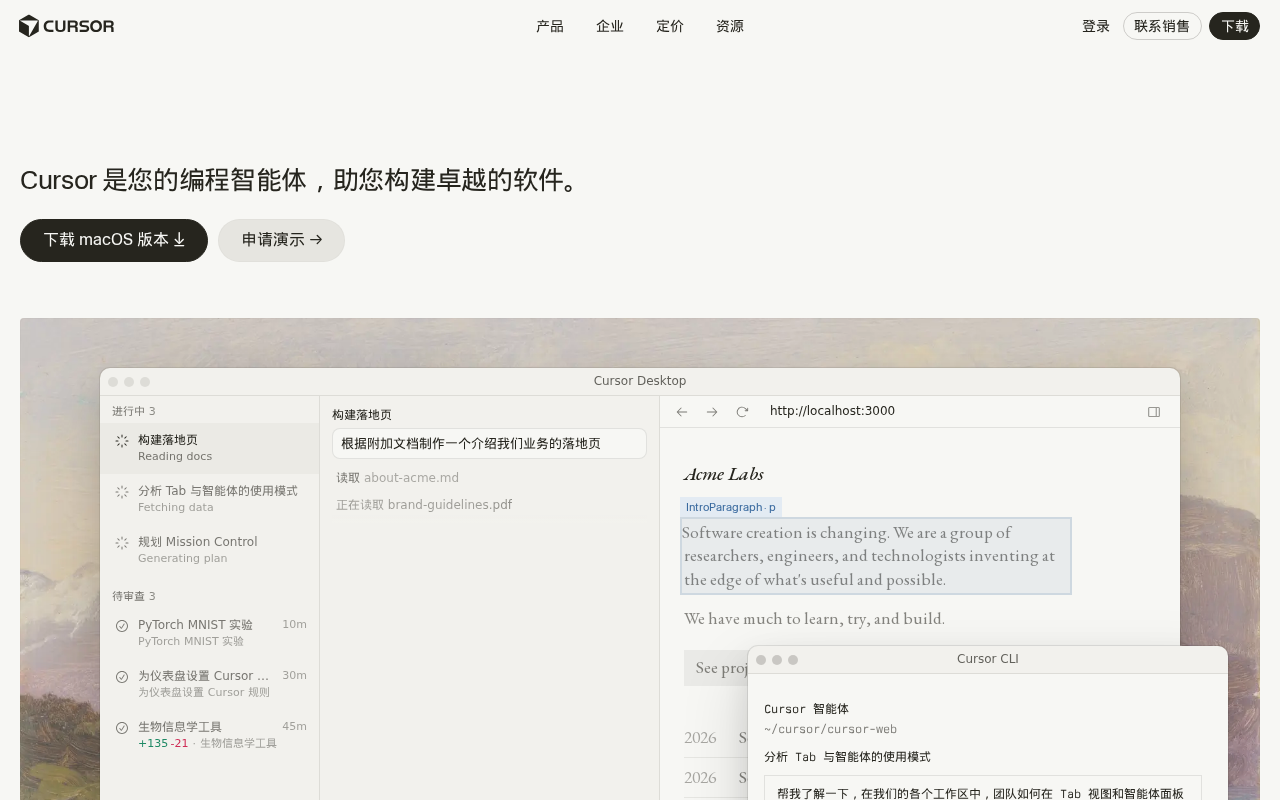Click the Cursor CLI window title bar
The height and width of the screenshot is (800, 1280).
pyautogui.click(x=988, y=659)
